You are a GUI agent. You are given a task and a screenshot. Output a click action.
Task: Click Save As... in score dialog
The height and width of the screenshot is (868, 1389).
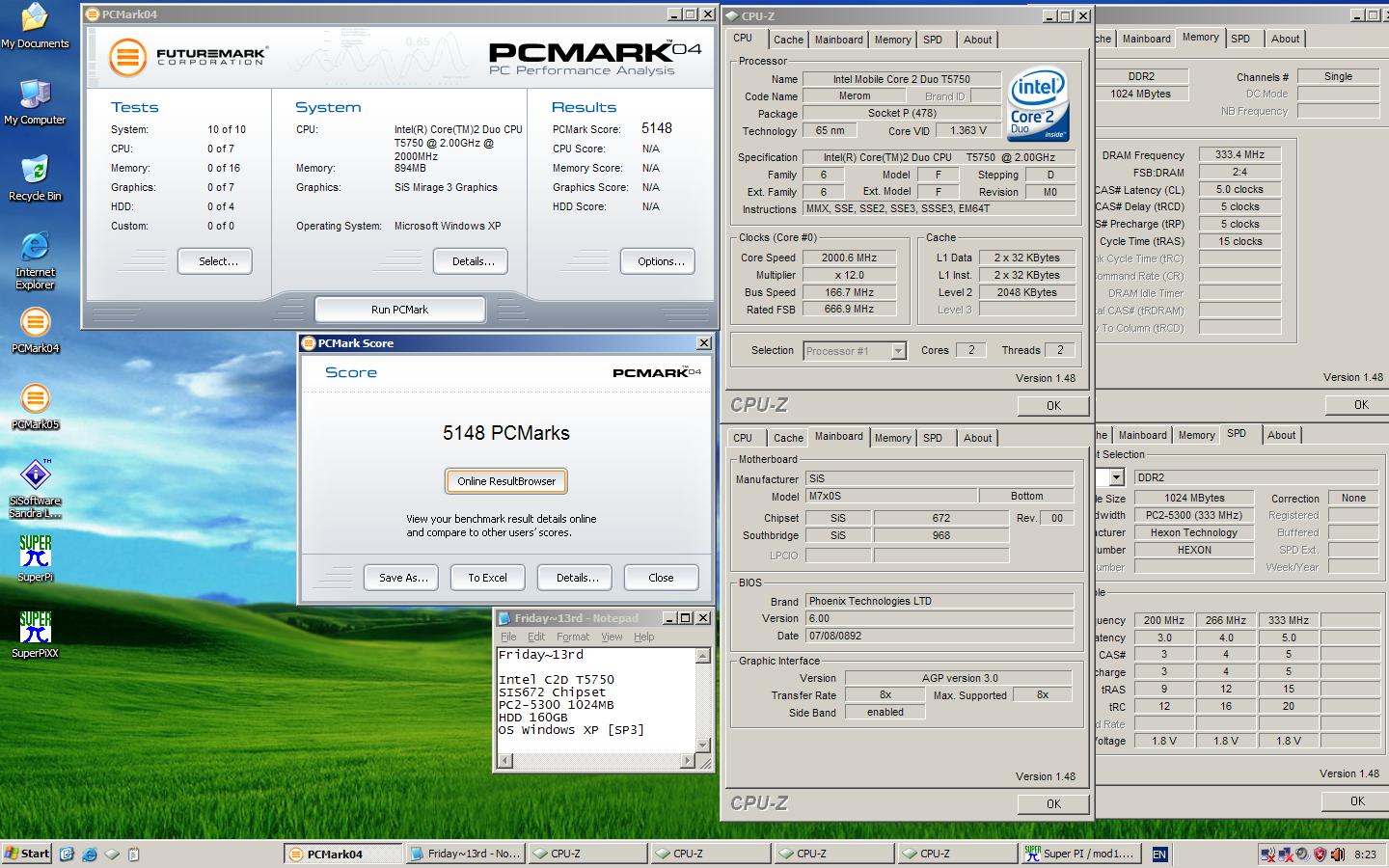click(402, 578)
